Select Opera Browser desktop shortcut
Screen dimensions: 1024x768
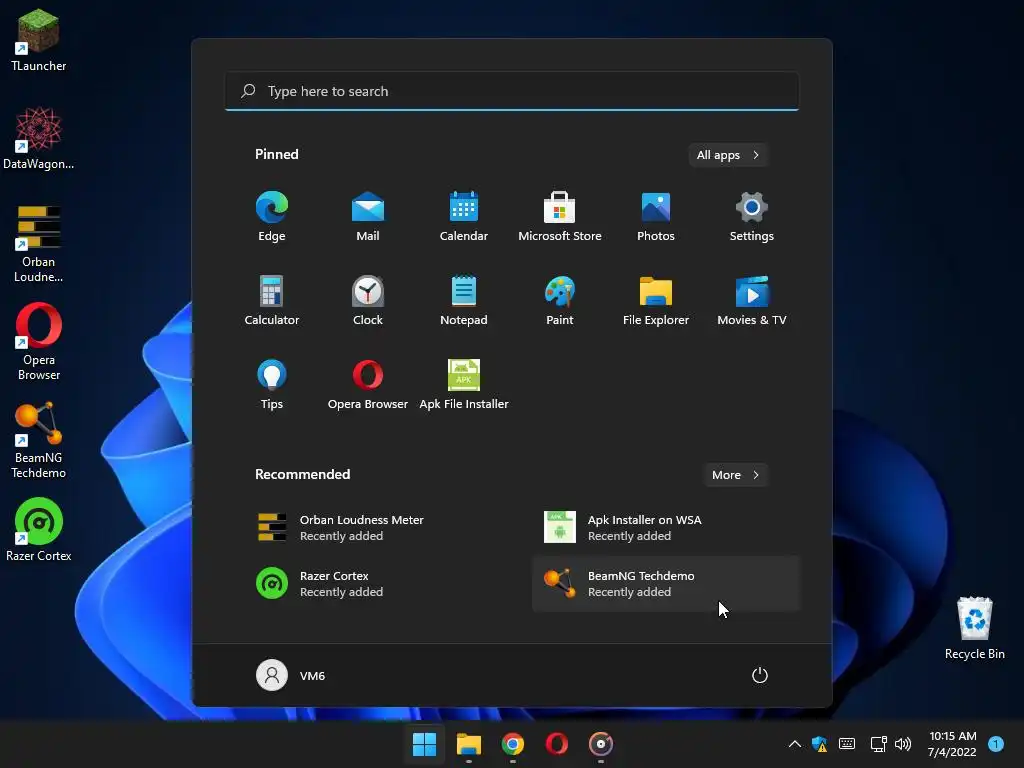39,341
